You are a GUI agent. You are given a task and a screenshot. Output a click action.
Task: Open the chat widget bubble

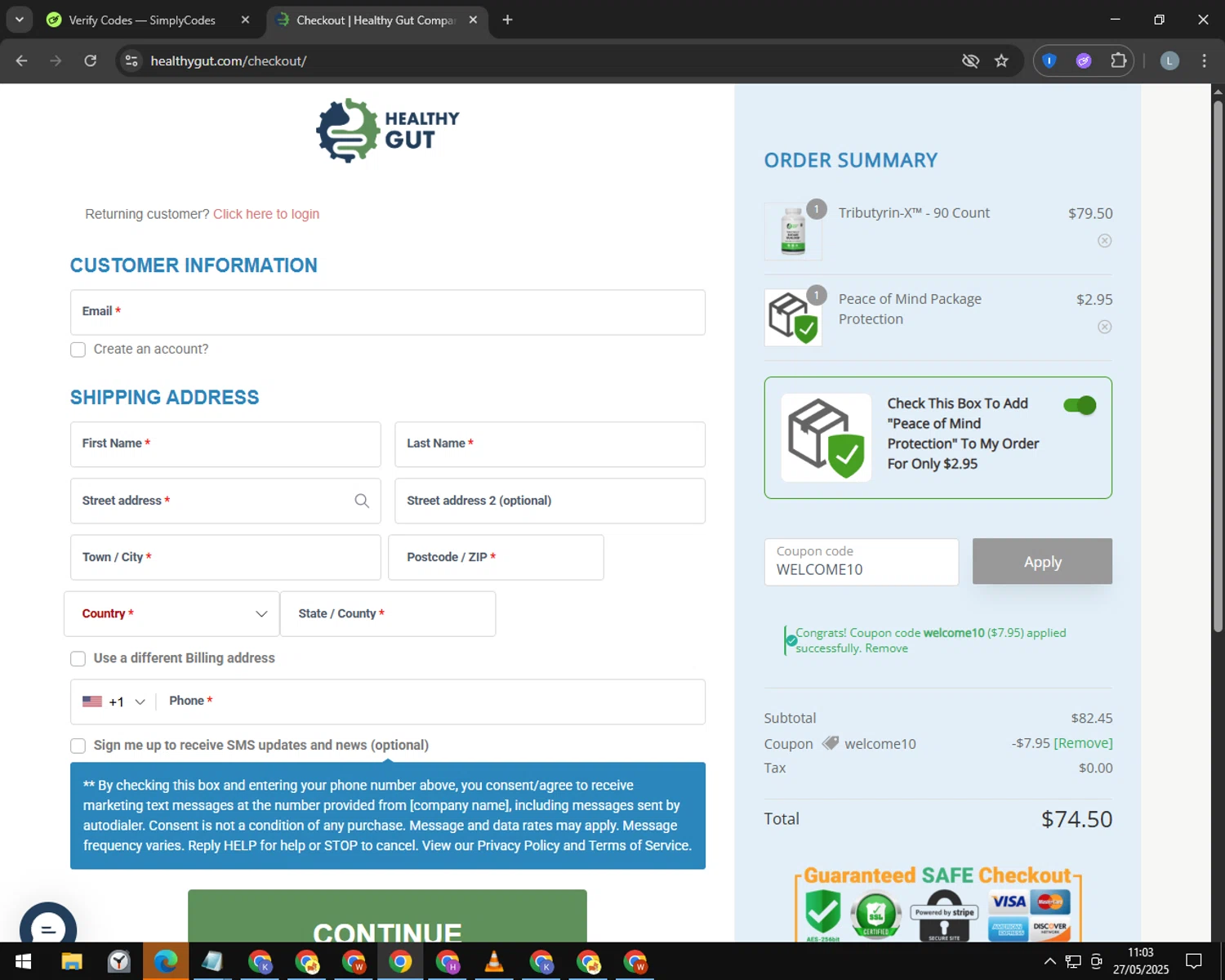pos(48,929)
